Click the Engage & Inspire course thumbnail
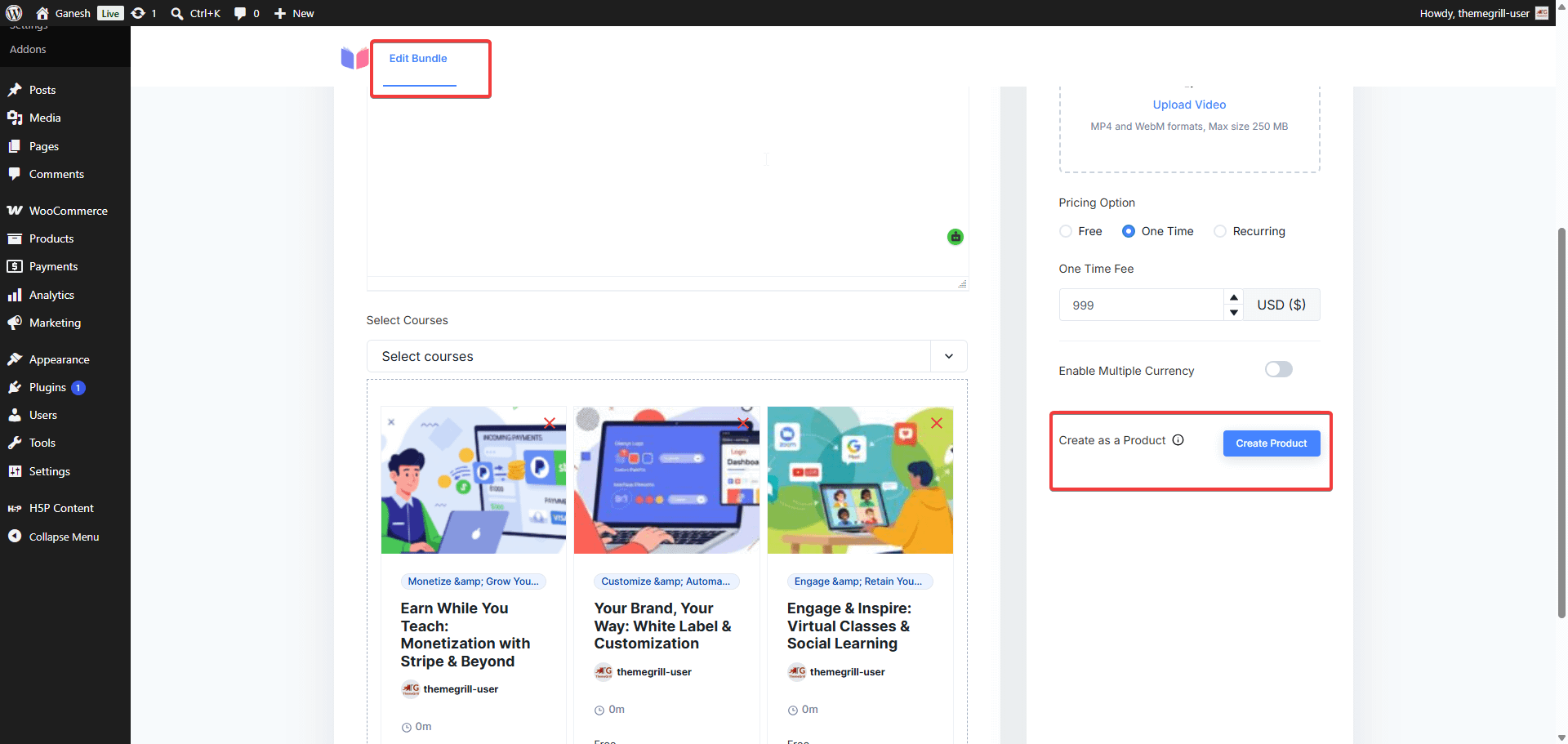This screenshot has width=1568, height=744. [860, 480]
